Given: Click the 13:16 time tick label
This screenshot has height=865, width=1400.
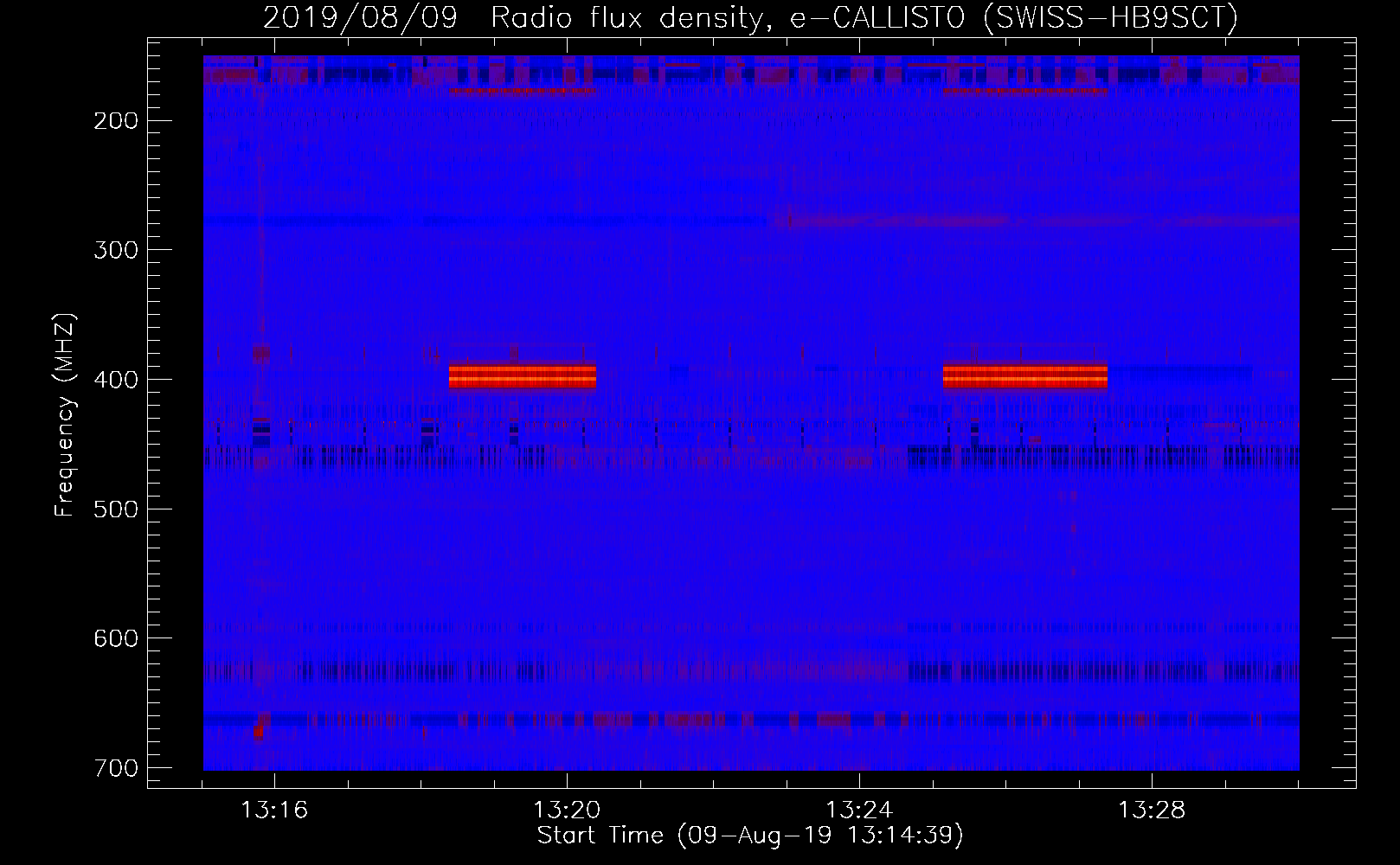Looking at the screenshot, I should point(274,811).
